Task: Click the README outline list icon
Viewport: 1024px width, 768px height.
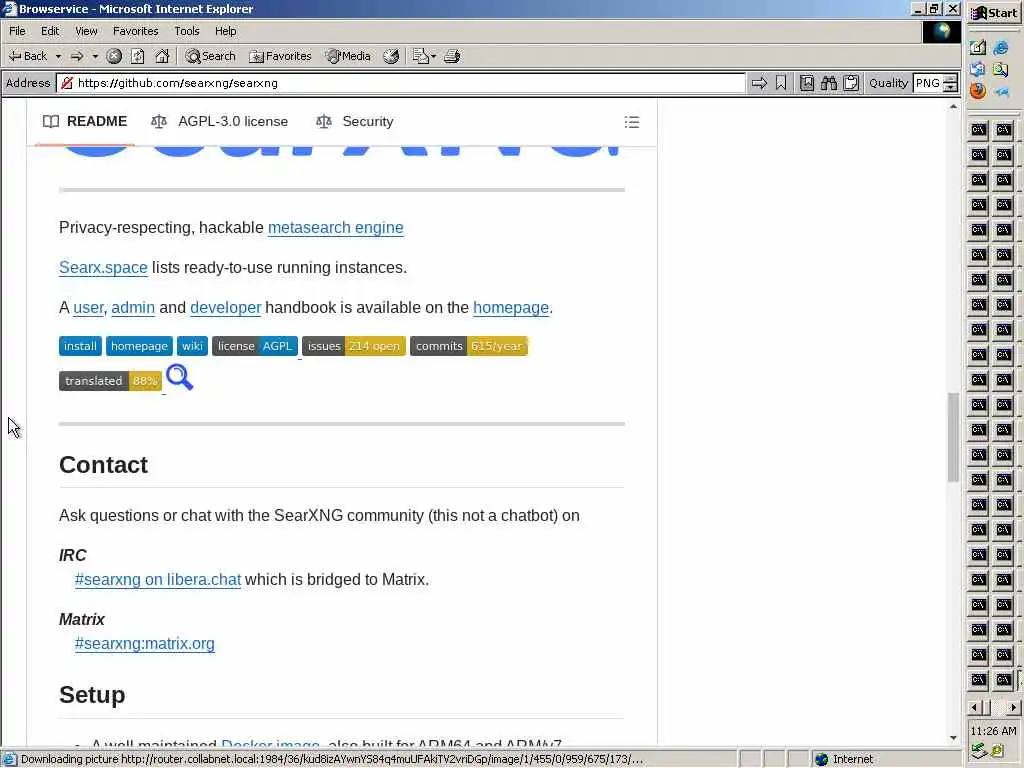Action: point(632,122)
